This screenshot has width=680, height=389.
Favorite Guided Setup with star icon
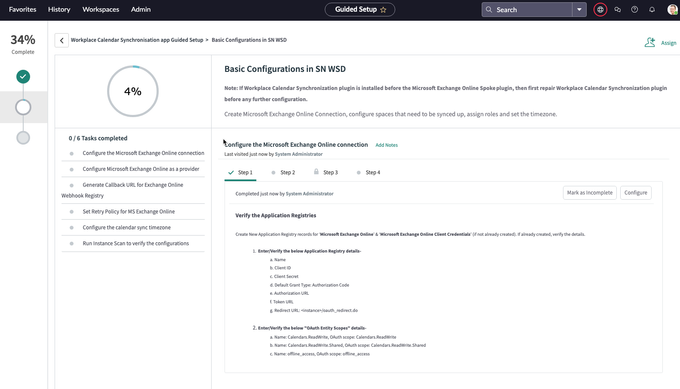click(383, 10)
